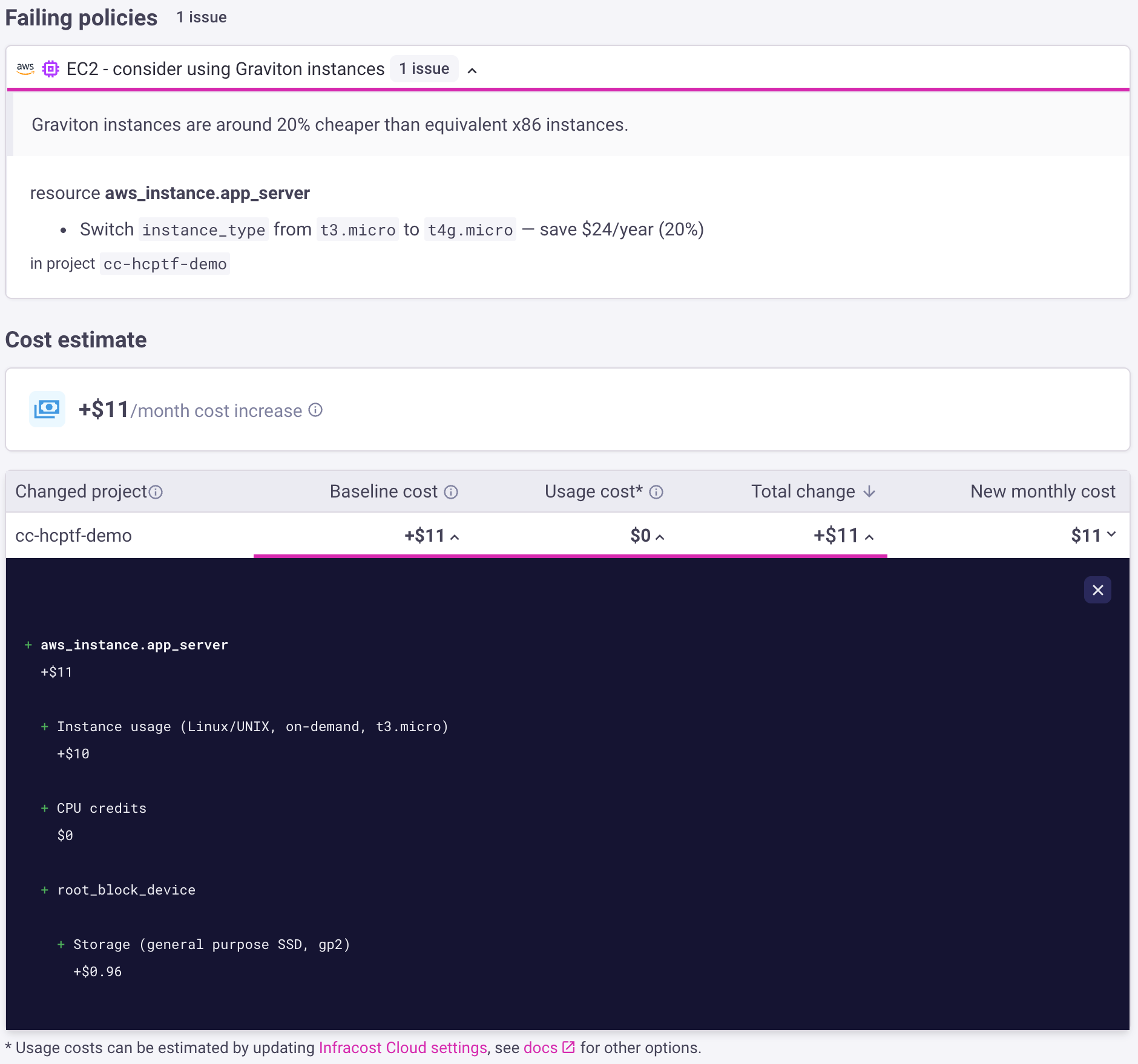1138x1064 pixels.
Task: Open the Infracost Cloud settings link
Action: (x=403, y=1048)
